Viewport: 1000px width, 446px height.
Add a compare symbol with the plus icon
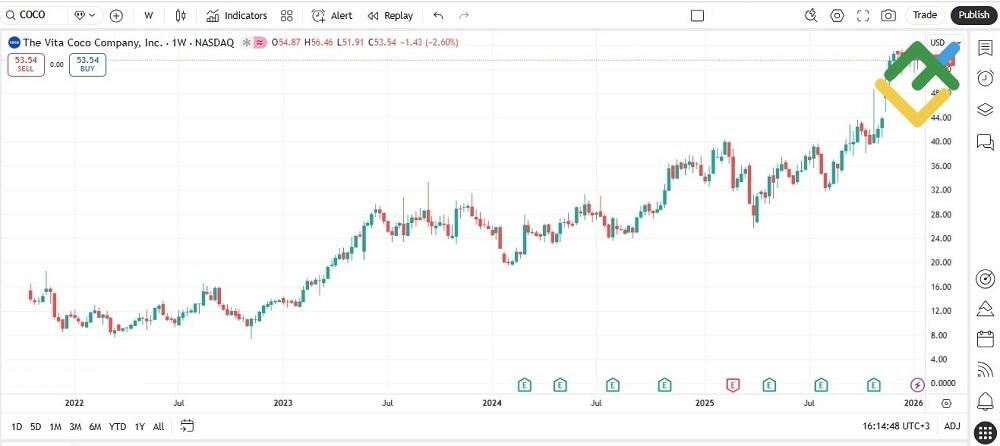click(x=116, y=15)
